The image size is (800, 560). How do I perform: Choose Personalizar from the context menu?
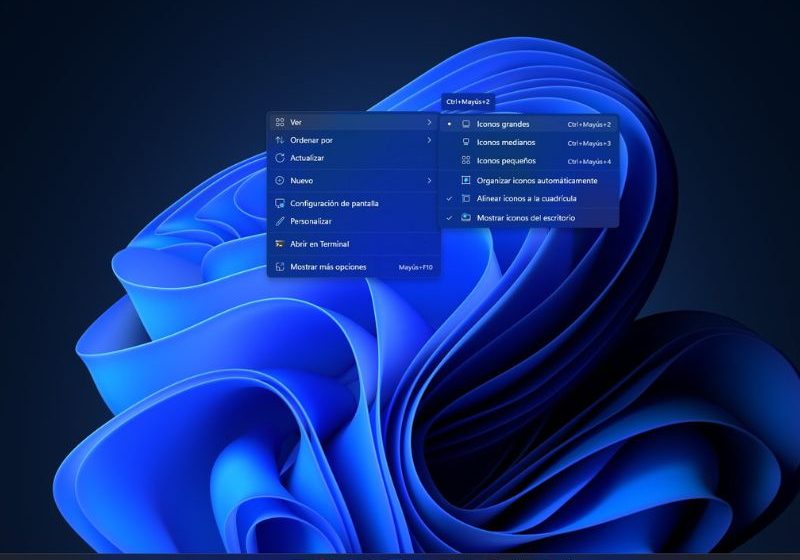point(354,221)
